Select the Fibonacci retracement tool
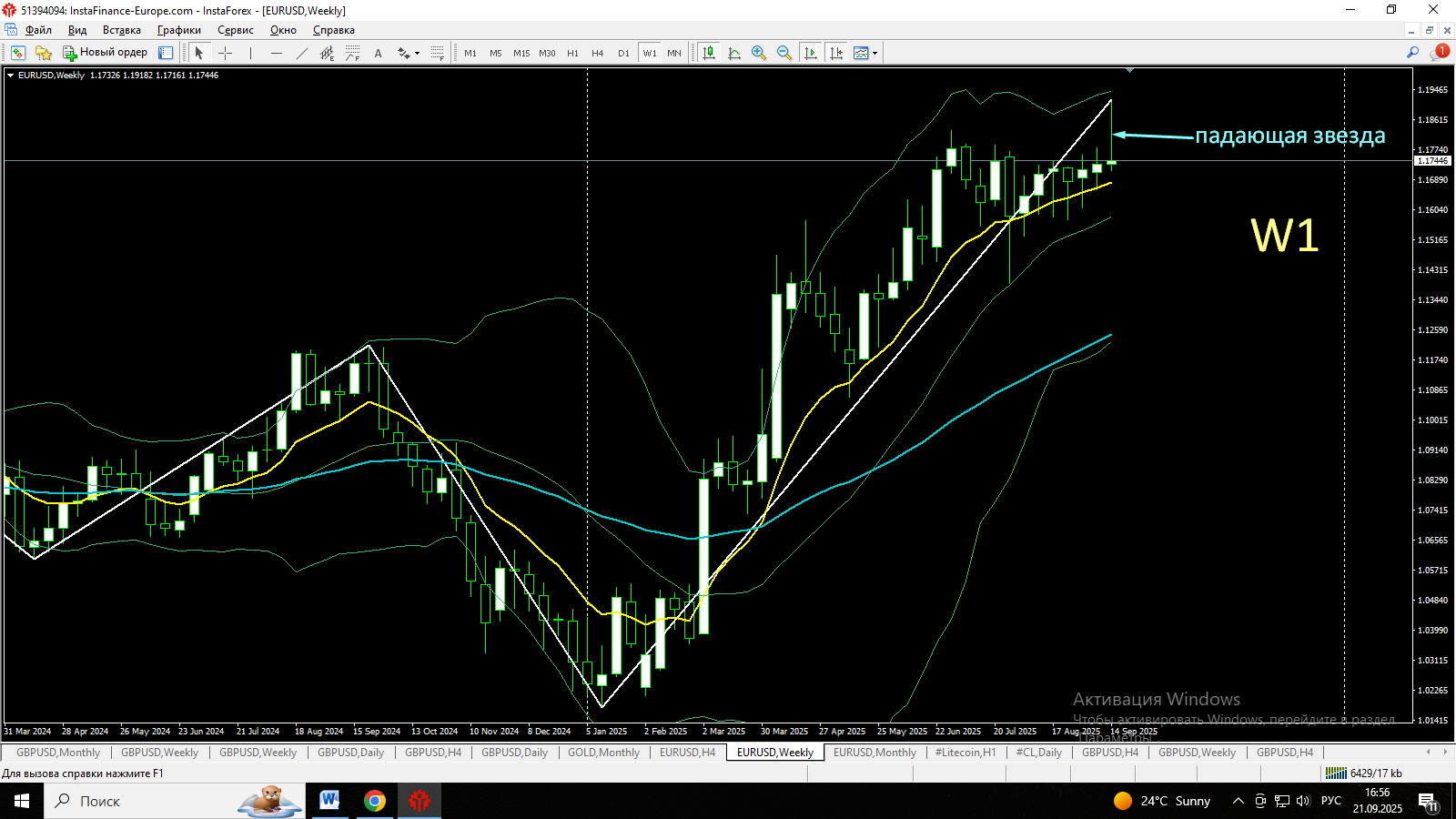This screenshot has height=819, width=1456. pos(353,53)
